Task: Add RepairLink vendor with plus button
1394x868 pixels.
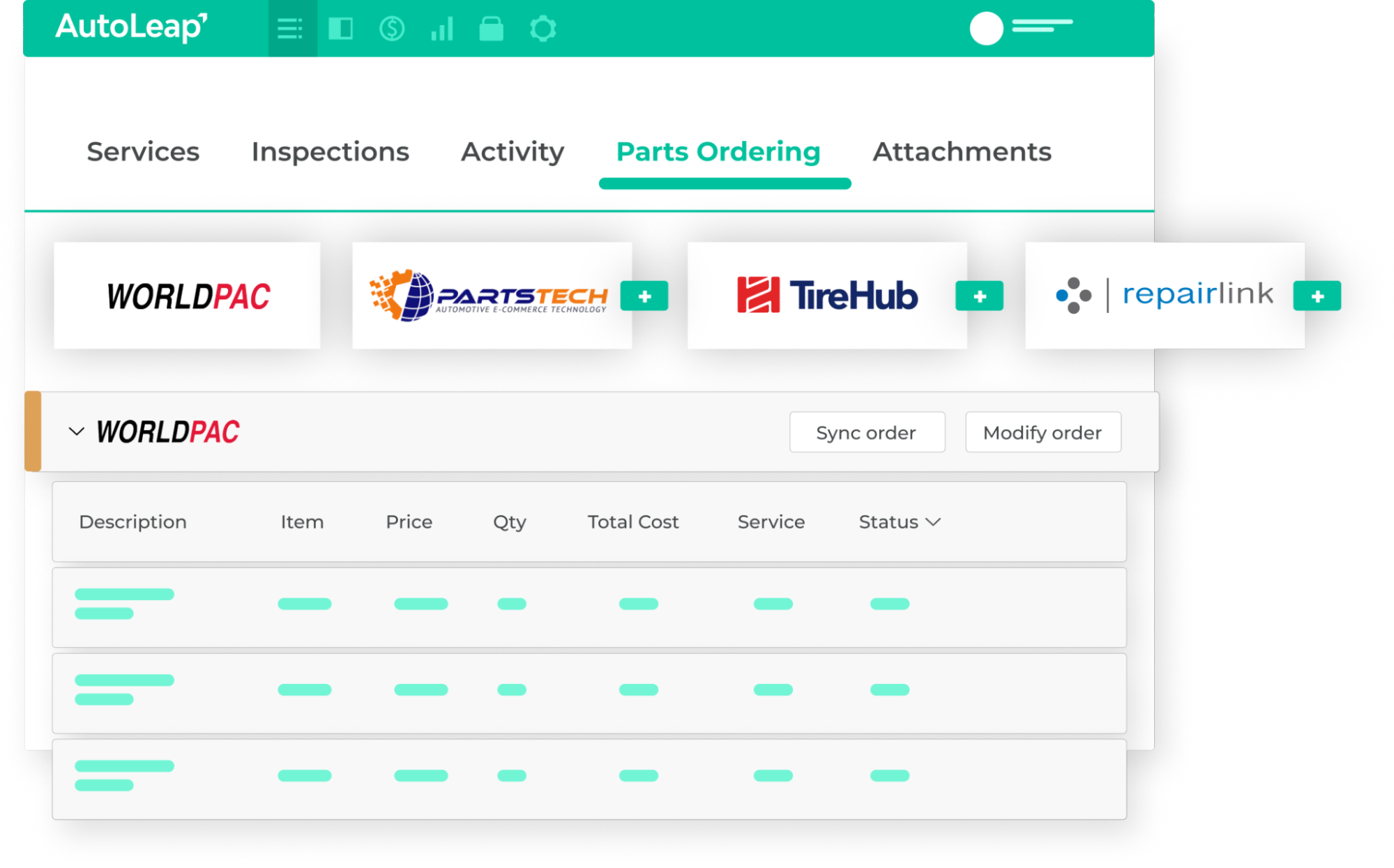Action: point(1317,296)
